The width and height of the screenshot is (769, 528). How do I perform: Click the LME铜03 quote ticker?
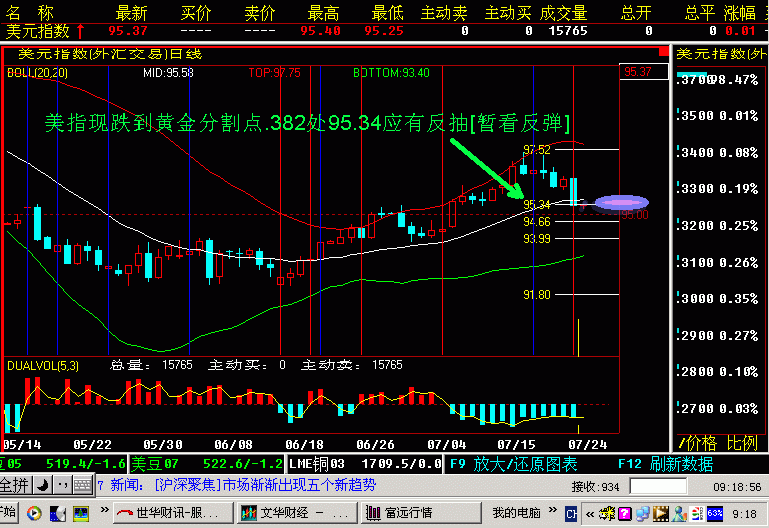click(365, 464)
